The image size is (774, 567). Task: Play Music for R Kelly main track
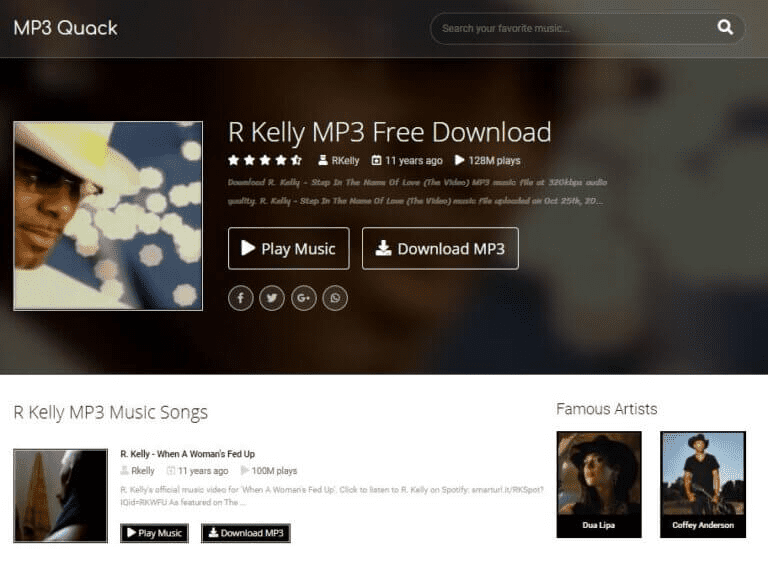pos(289,248)
